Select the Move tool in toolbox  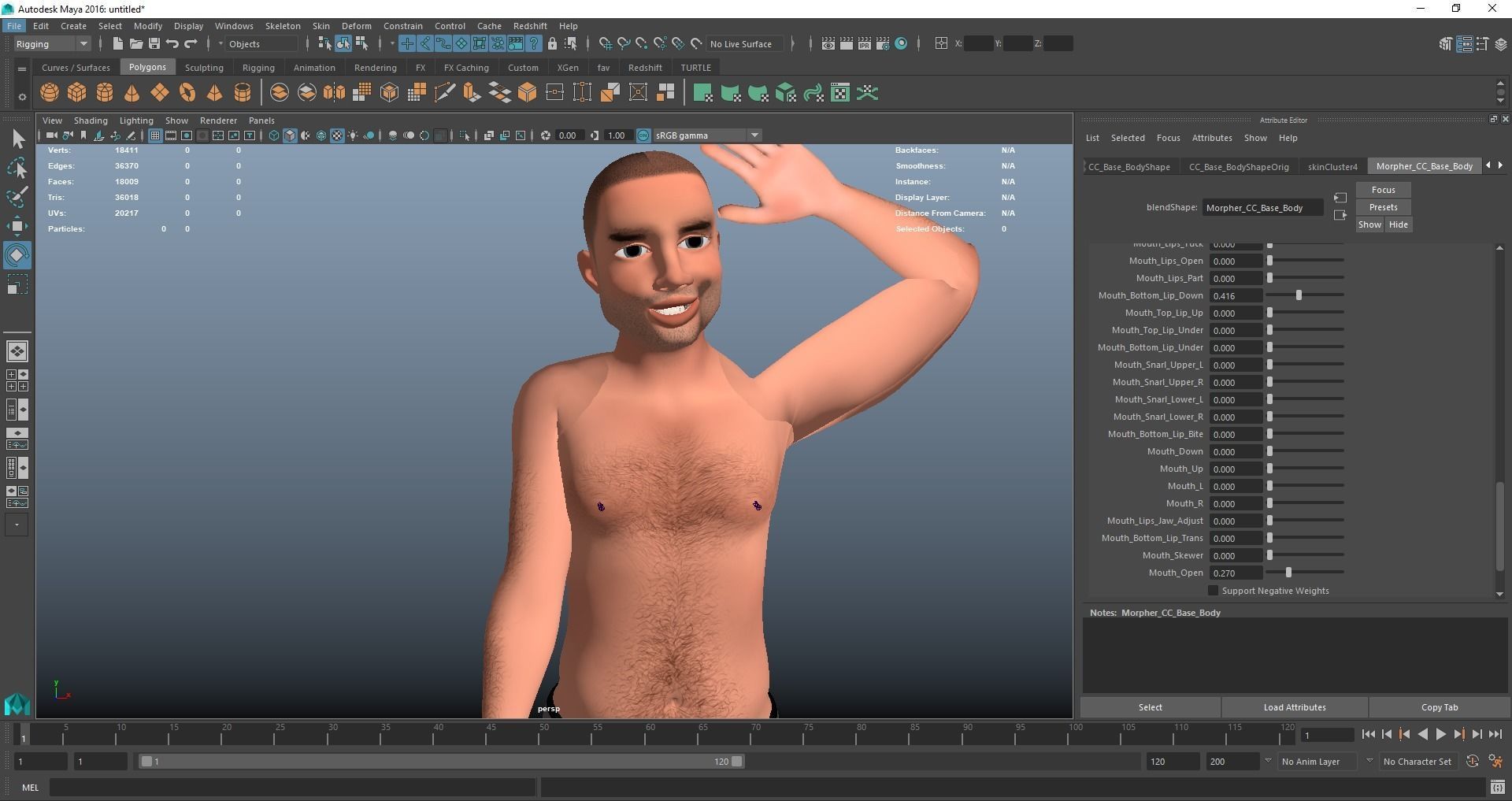click(x=17, y=226)
